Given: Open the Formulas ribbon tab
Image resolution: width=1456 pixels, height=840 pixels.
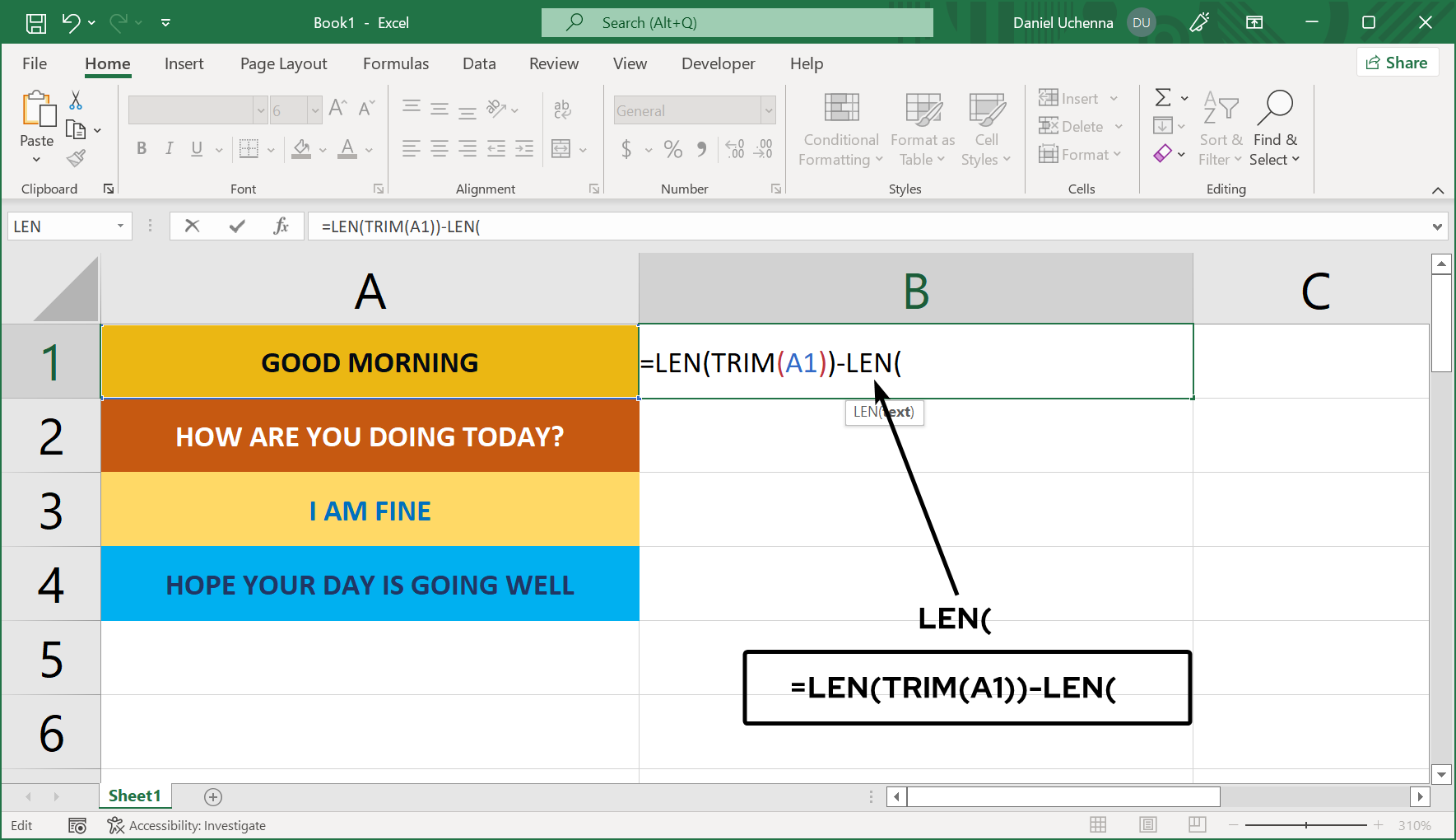Looking at the screenshot, I should (x=396, y=63).
